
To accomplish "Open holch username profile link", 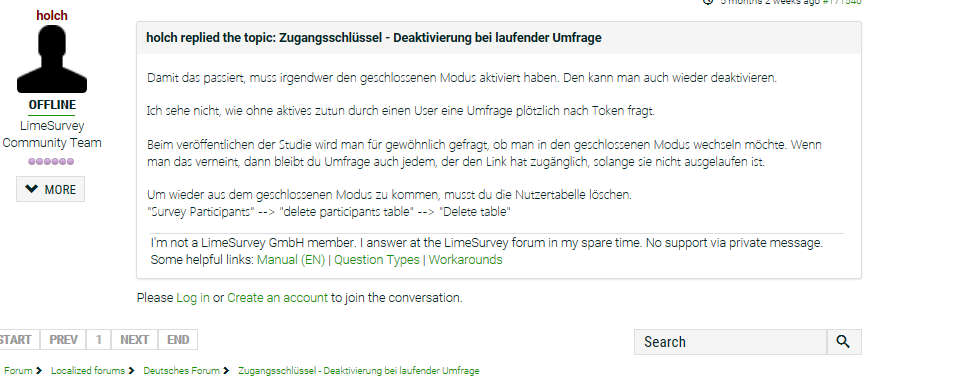I will [52, 15].
